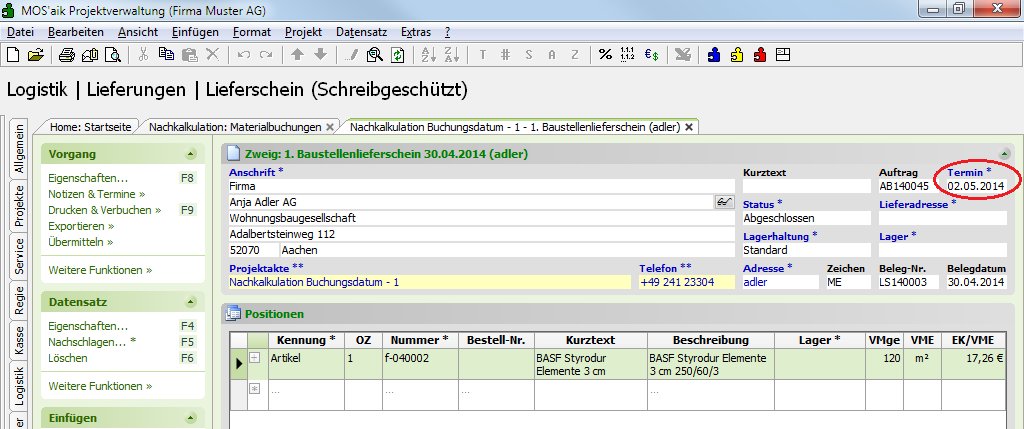The height and width of the screenshot is (429, 1024).
Task: Collapse the Datensatz panel
Action: tap(190, 302)
